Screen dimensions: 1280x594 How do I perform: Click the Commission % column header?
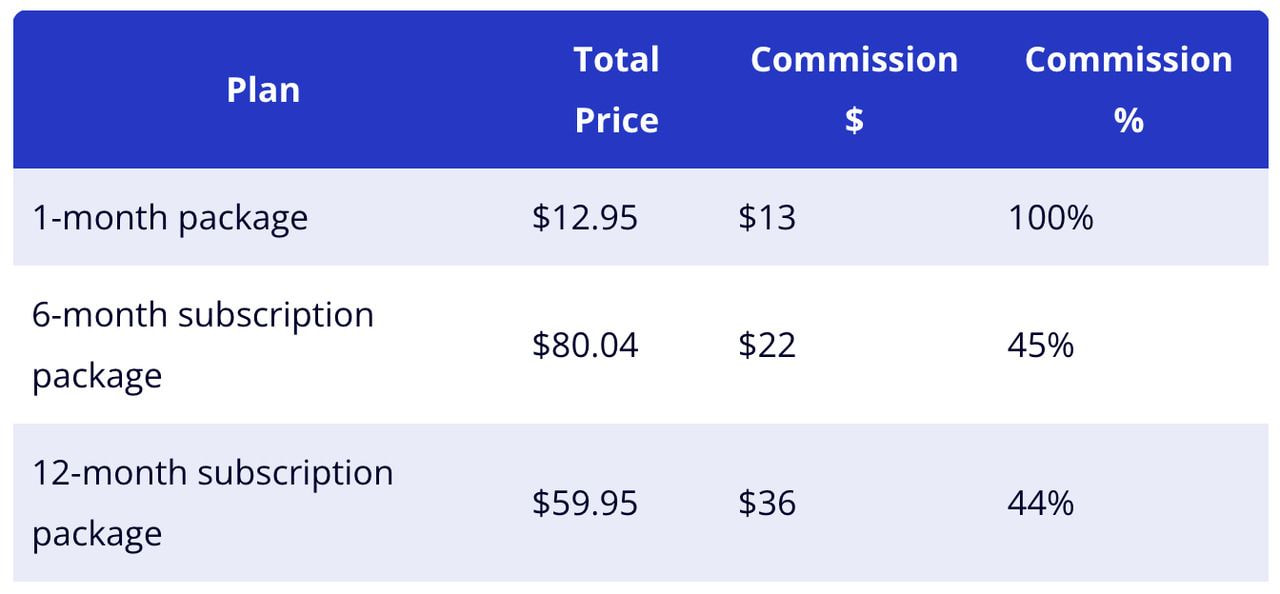coord(1128,90)
